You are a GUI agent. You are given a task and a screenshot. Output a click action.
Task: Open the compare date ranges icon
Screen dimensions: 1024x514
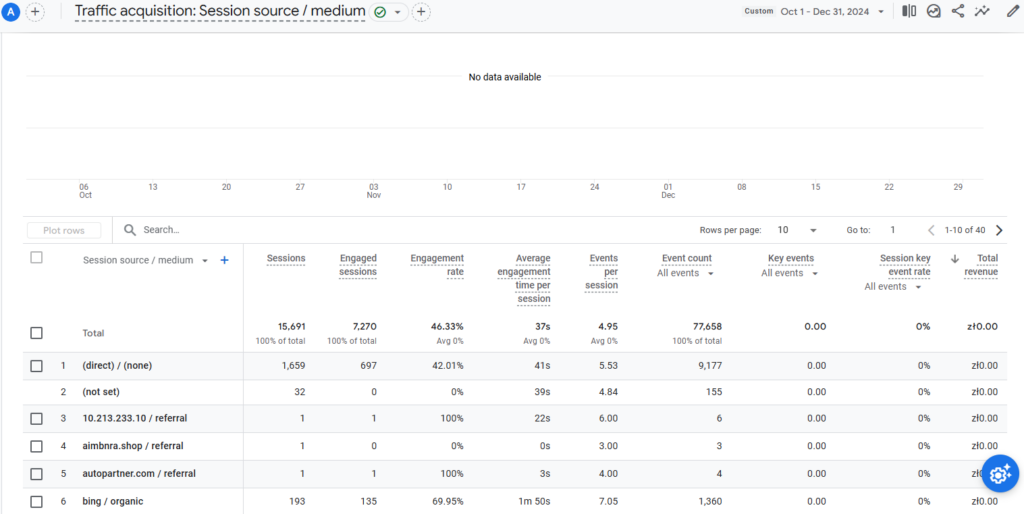(908, 12)
